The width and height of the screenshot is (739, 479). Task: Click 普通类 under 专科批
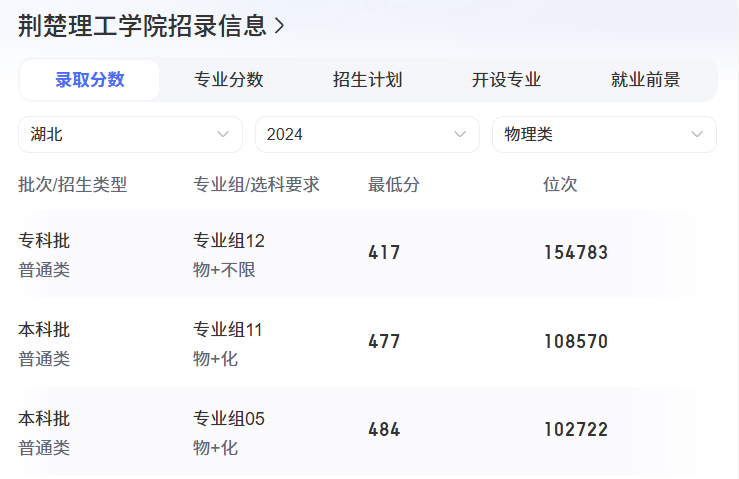click(x=44, y=270)
